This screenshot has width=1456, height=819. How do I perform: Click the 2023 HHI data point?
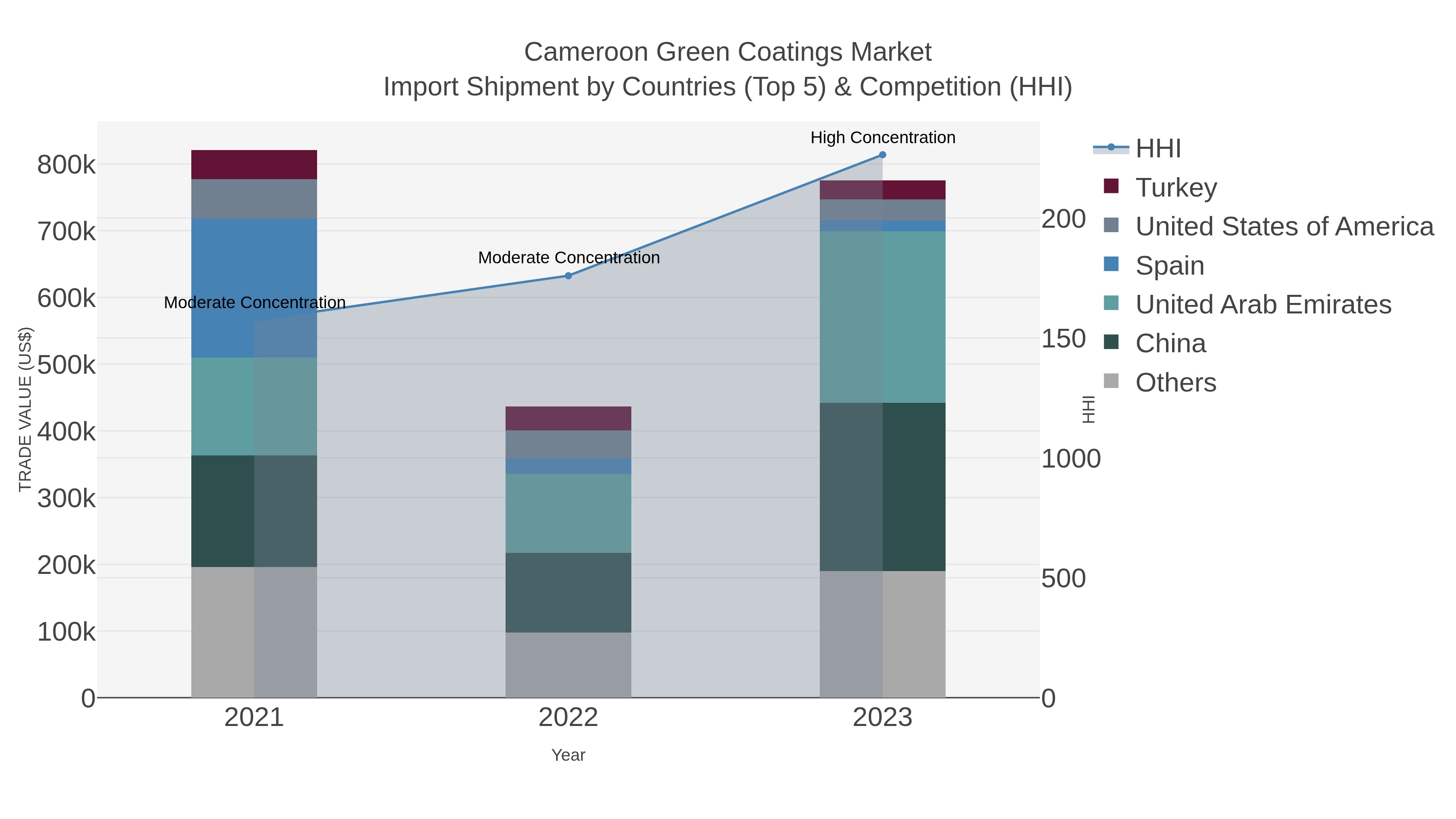coord(882,155)
